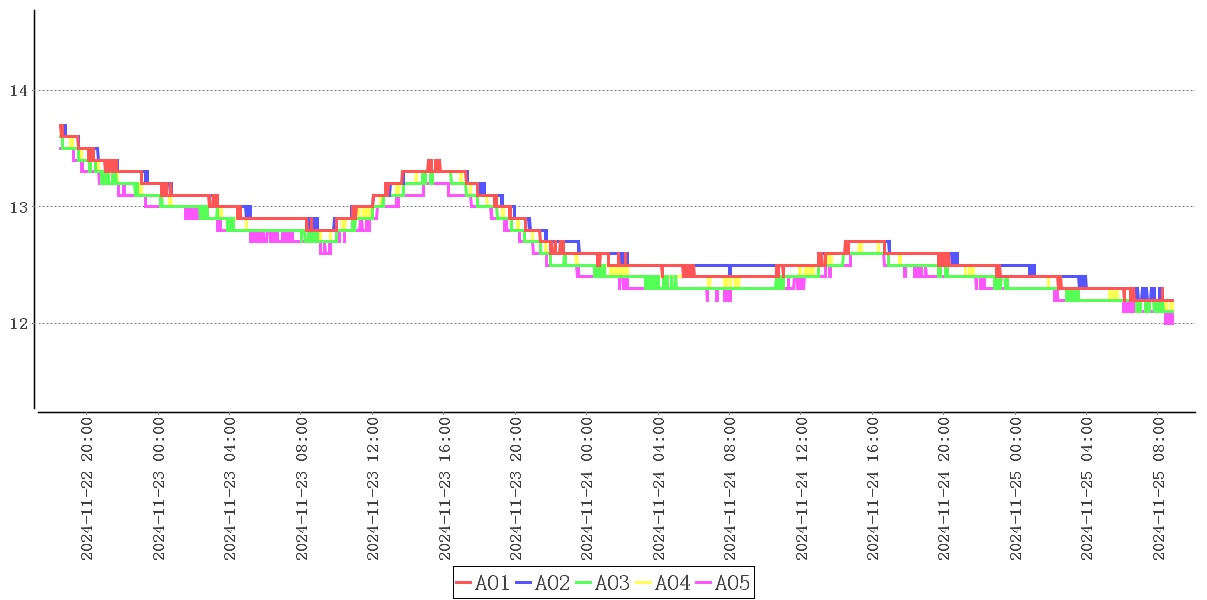Click the yellow A04 legend line swatch
Viewport: 1207px width, 600px height.
point(643,583)
